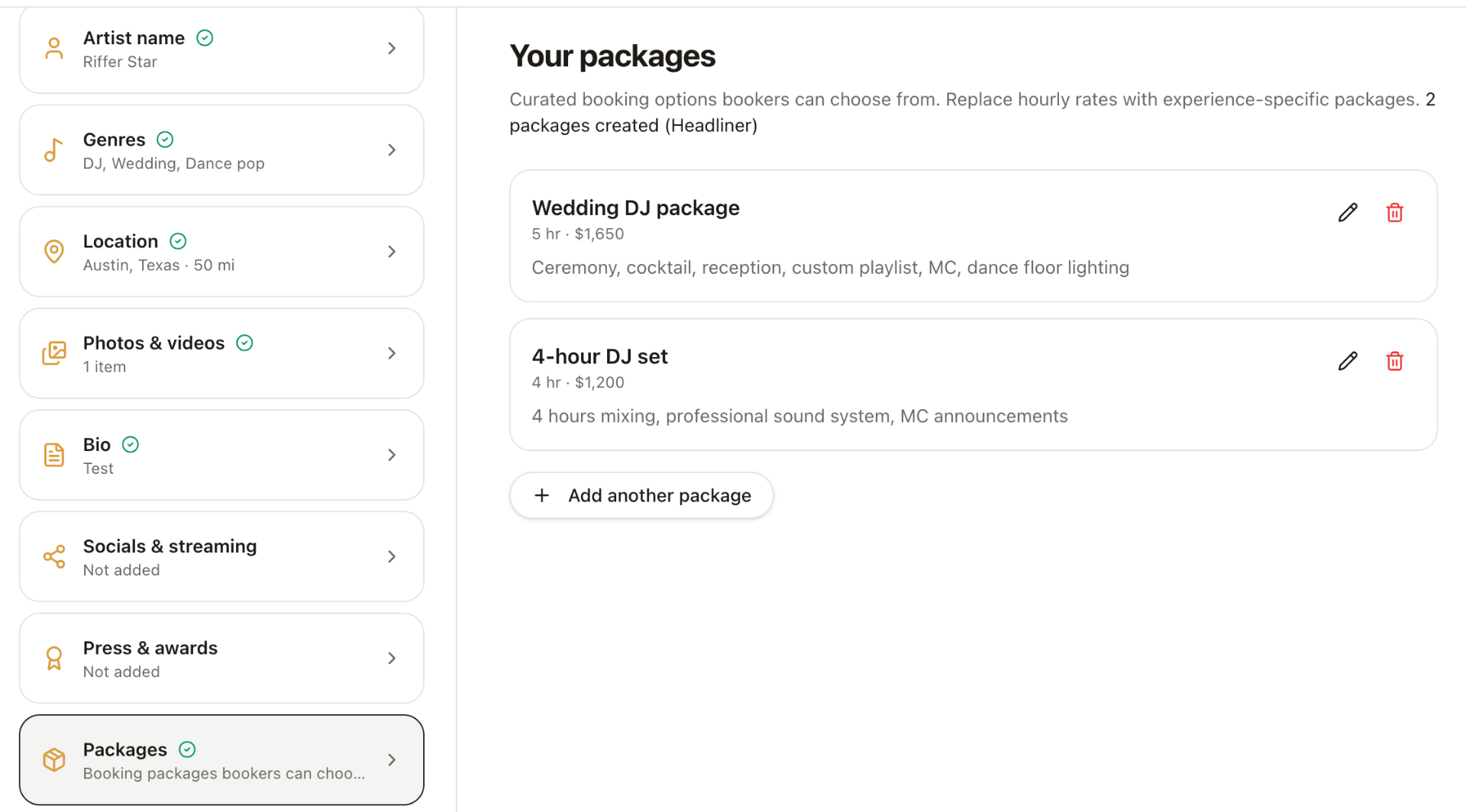Click 'Not added' under Press & awards
This screenshot has width=1466, height=812.
[x=121, y=672]
